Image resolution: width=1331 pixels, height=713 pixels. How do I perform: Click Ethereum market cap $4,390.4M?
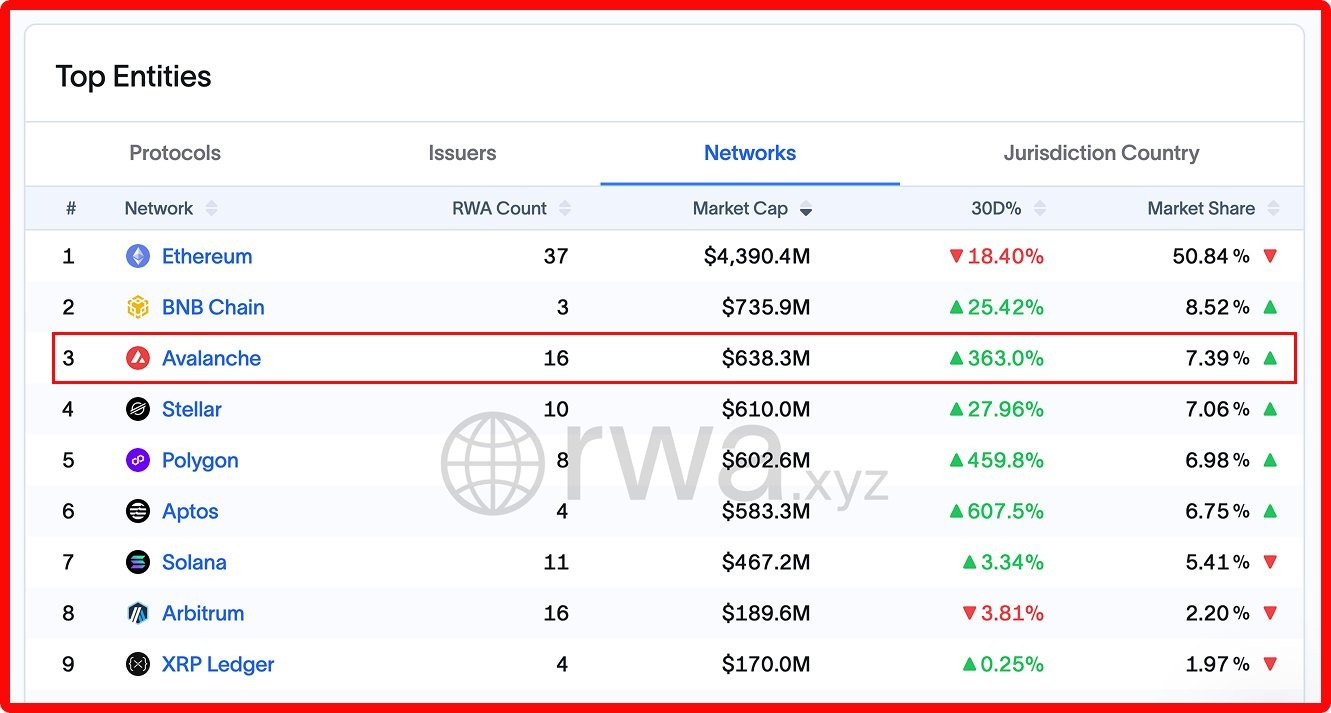click(x=757, y=256)
